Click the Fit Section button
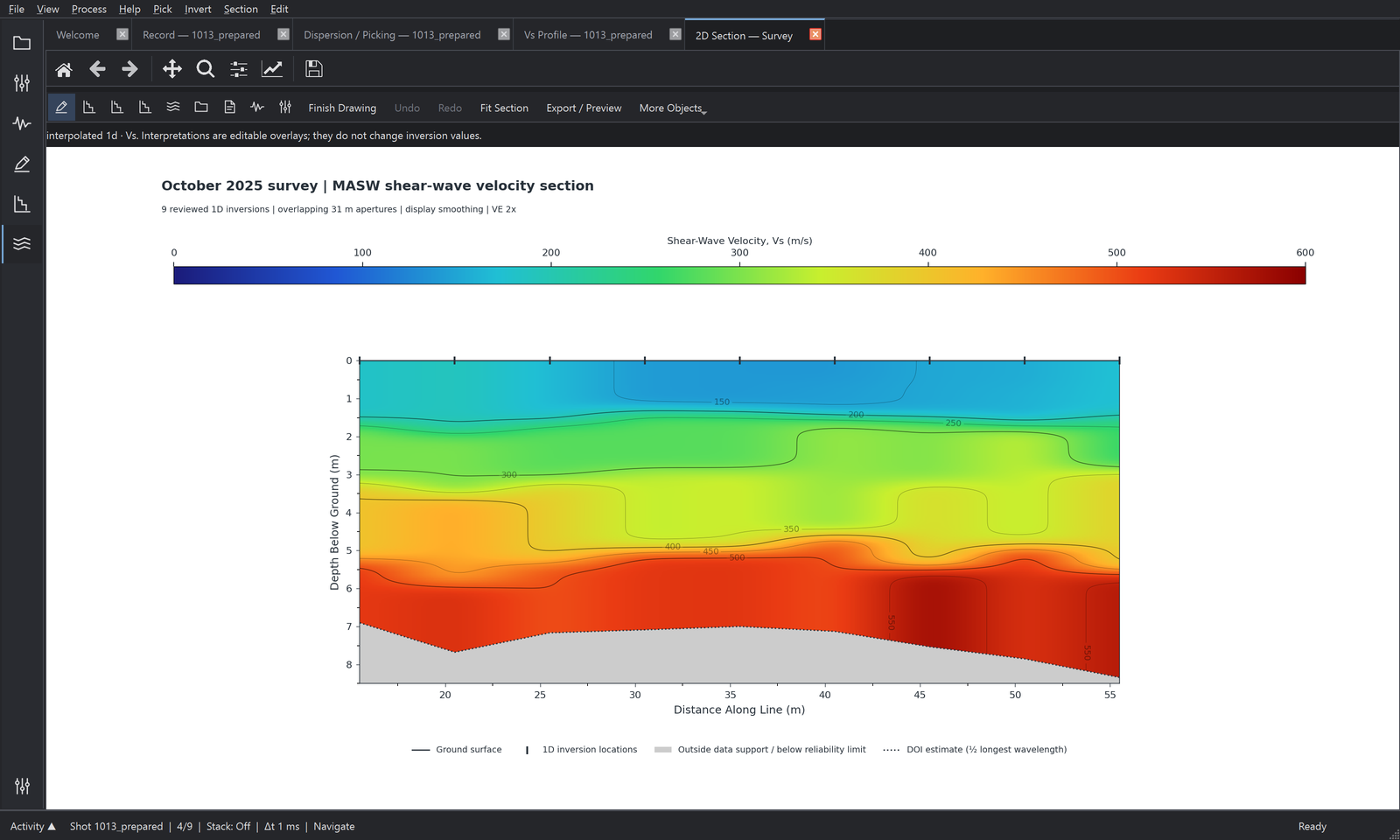The width and height of the screenshot is (1400, 840). tap(504, 108)
